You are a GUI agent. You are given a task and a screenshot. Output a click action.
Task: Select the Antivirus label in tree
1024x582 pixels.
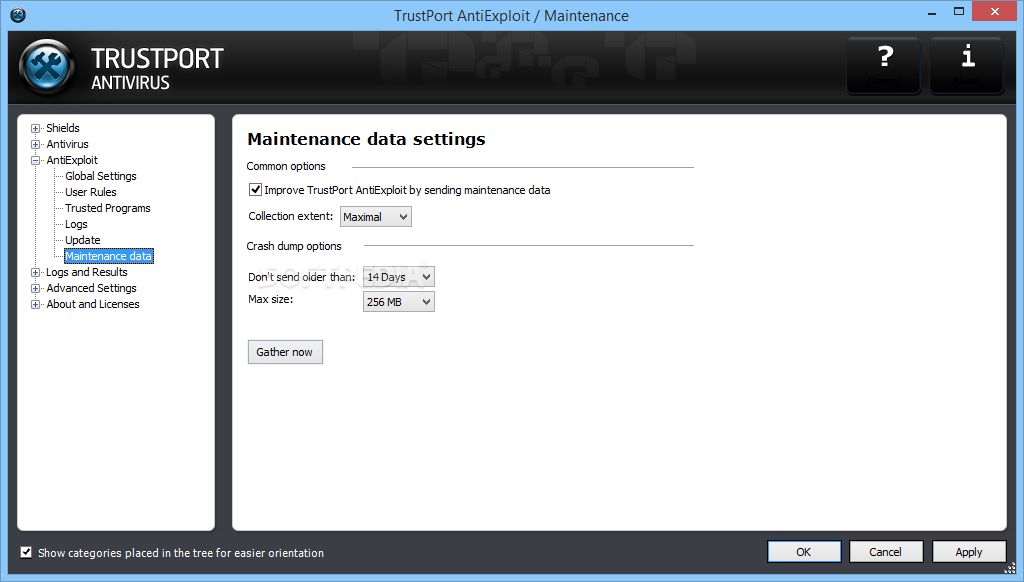click(x=67, y=144)
